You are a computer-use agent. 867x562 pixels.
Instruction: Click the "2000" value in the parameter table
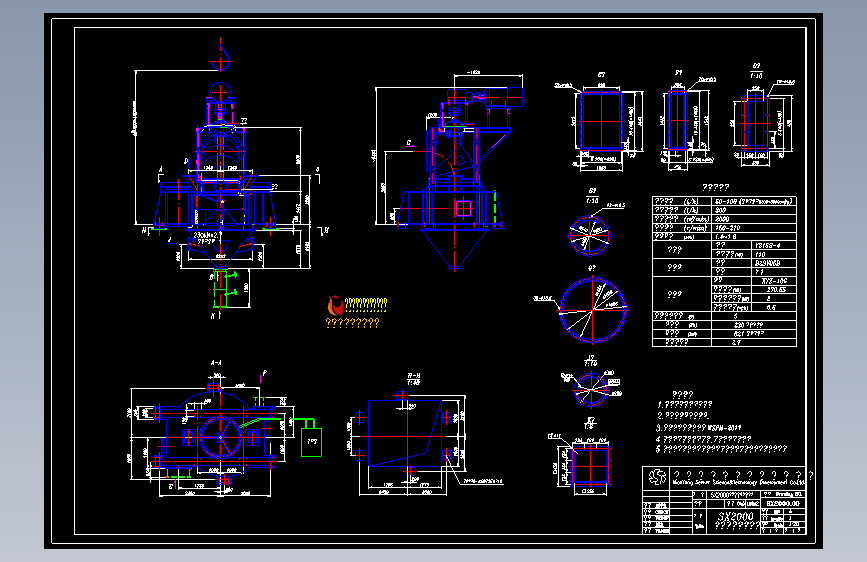[x=722, y=219]
